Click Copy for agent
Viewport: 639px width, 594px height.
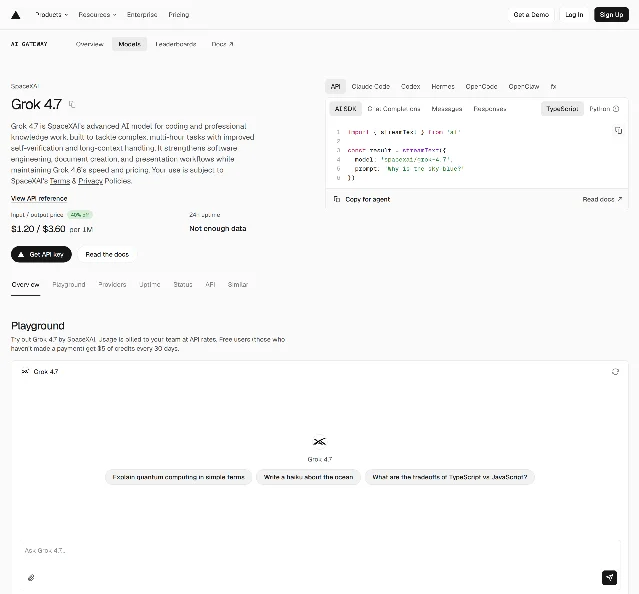coord(362,199)
